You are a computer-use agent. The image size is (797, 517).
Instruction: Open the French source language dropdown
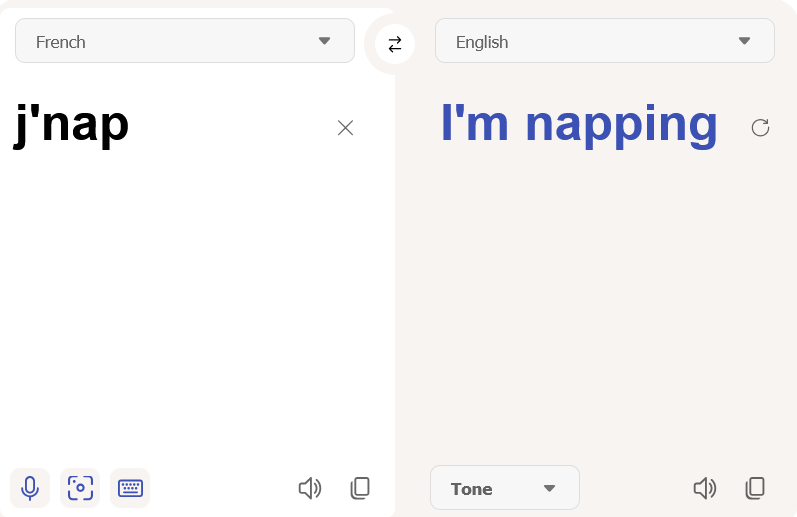(185, 41)
